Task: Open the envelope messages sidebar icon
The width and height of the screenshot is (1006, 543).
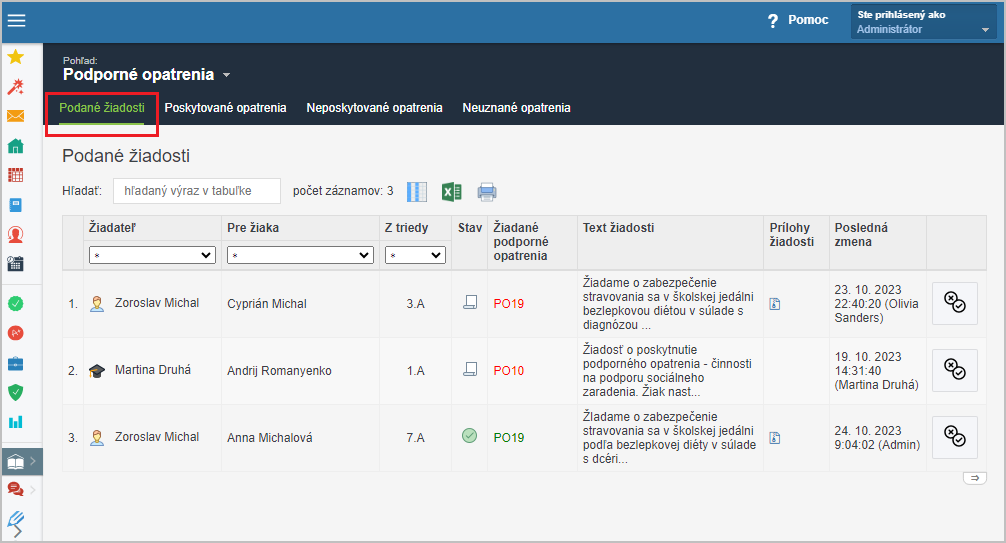Action: [15, 116]
